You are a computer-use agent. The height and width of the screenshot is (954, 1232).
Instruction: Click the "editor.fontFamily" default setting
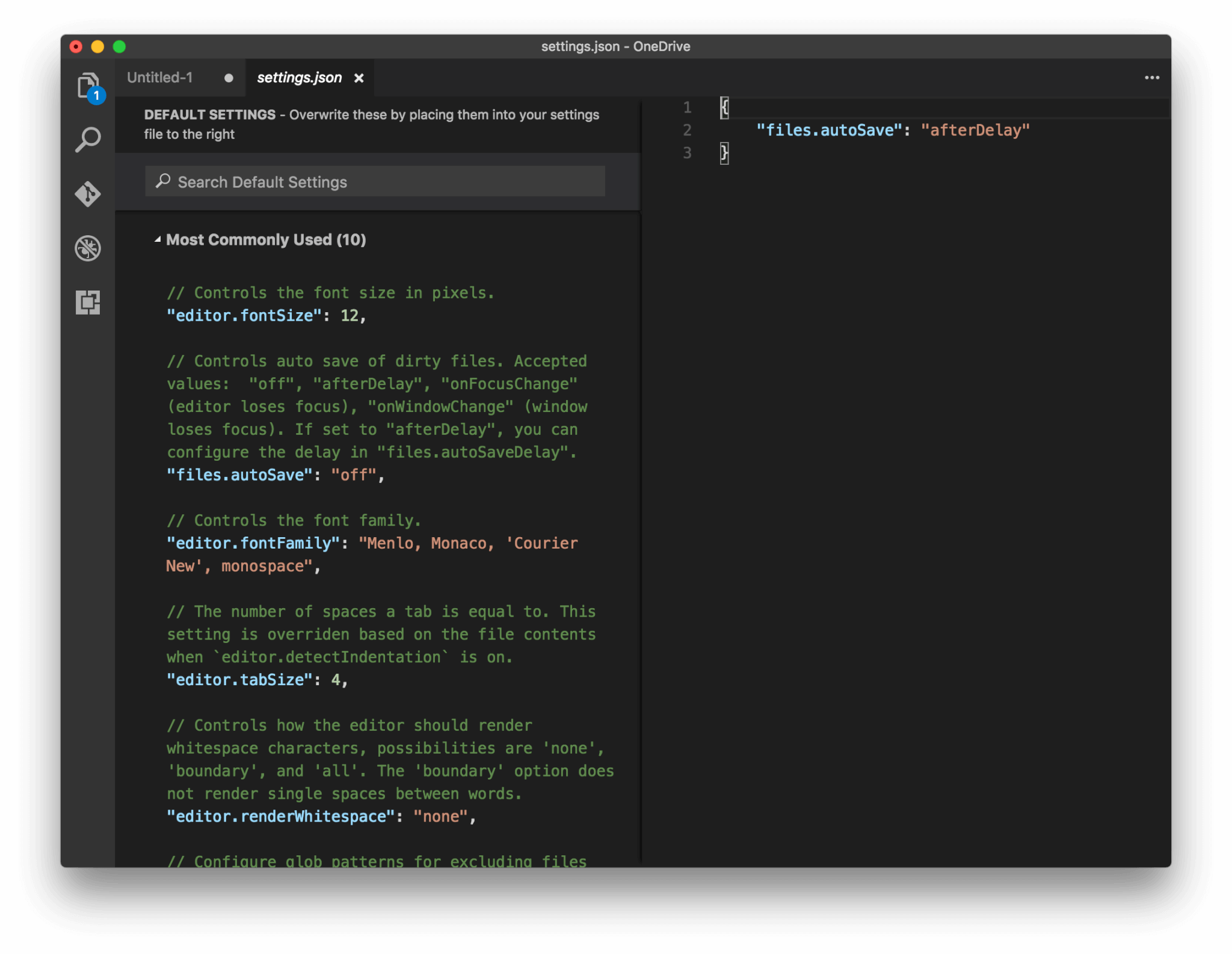click(x=372, y=555)
